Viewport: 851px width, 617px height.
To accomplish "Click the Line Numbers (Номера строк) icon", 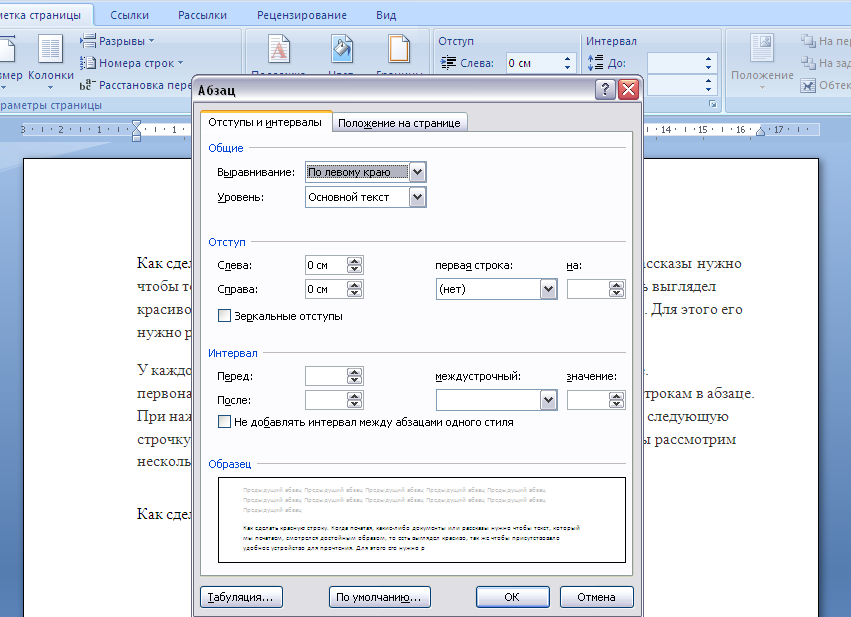I will click(x=88, y=63).
